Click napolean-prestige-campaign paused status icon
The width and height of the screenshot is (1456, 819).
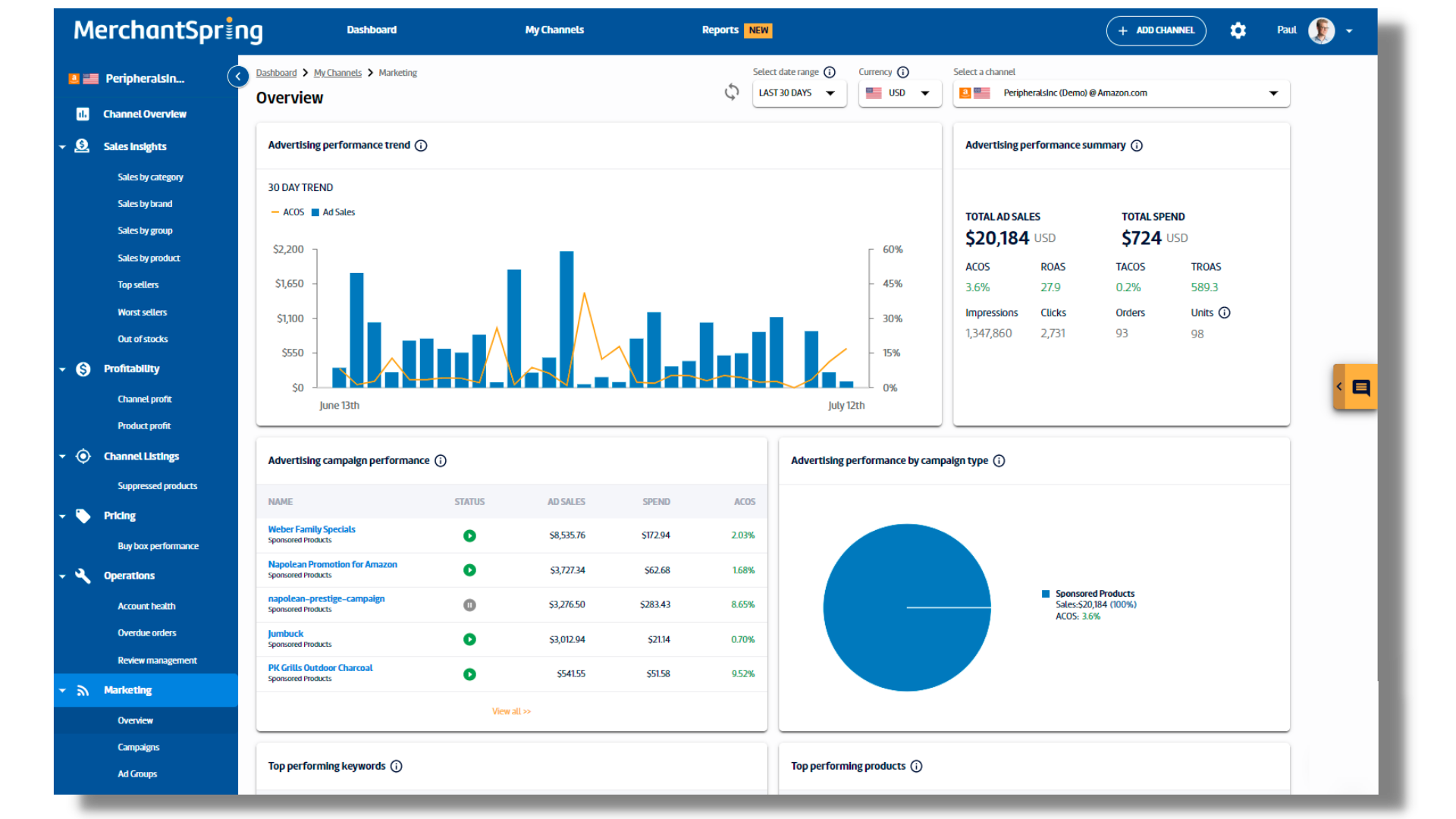tap(469, 605)
